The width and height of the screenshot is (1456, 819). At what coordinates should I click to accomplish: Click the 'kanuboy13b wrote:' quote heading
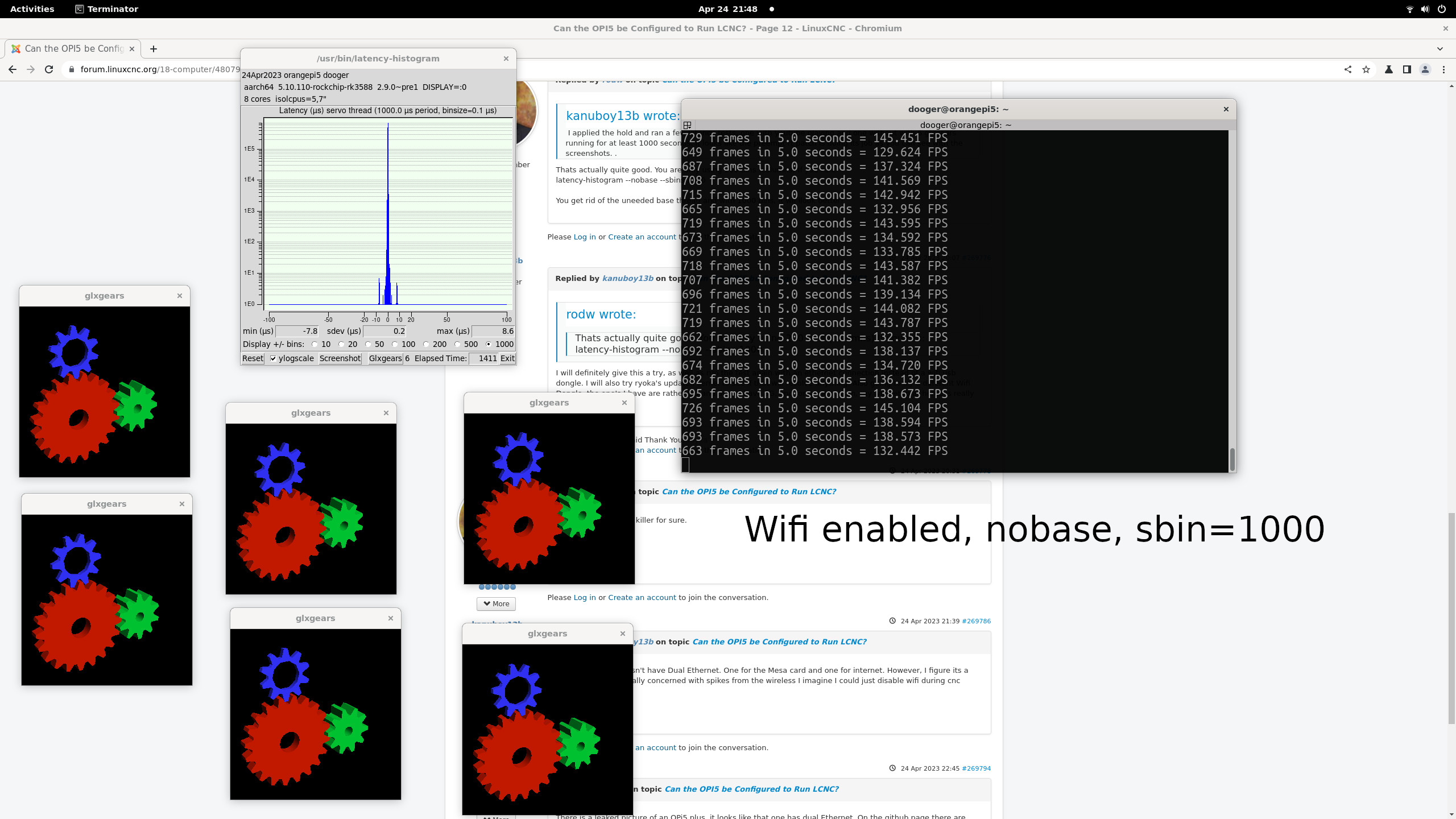pyautogui.click(x=623, y=115)
